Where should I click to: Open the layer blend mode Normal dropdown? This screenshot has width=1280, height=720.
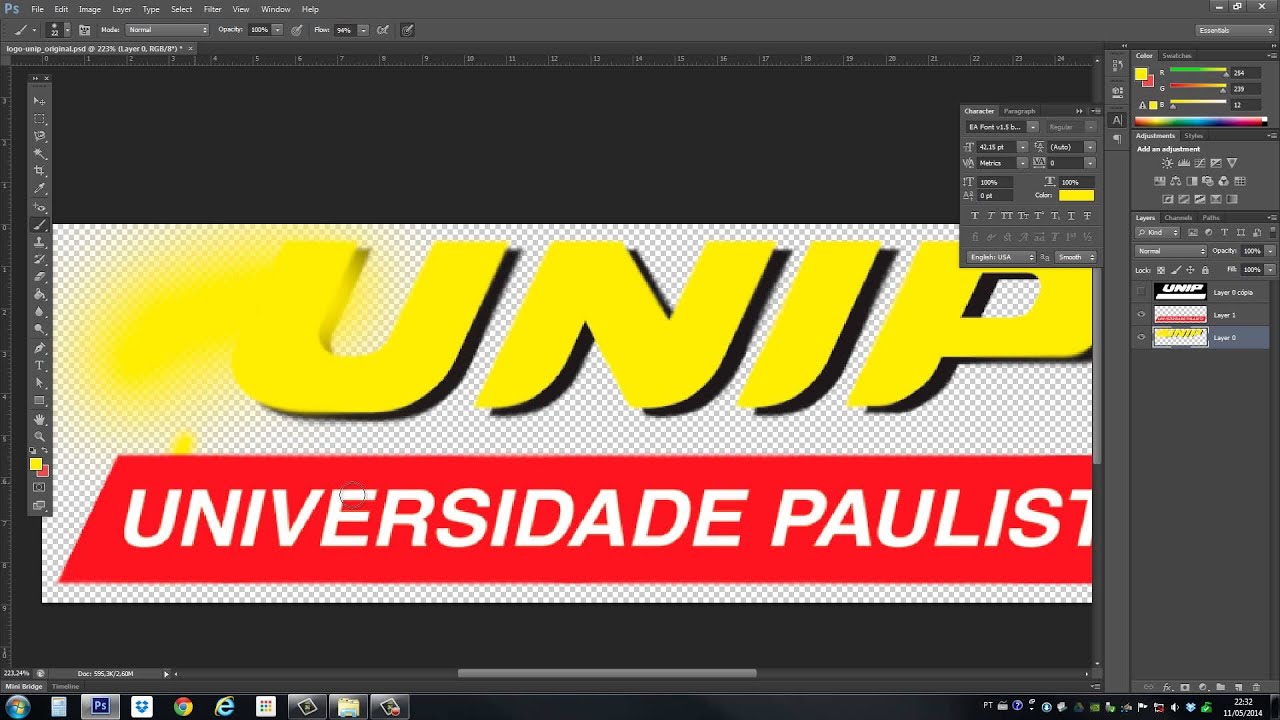tap(1172, 251)
